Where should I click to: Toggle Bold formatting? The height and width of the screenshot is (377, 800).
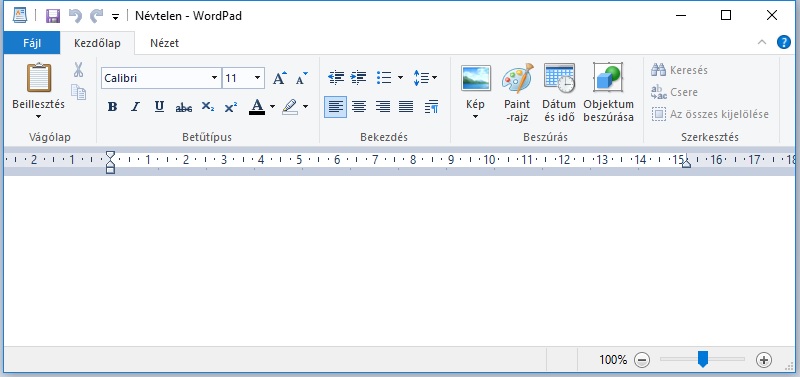point(112,107)
